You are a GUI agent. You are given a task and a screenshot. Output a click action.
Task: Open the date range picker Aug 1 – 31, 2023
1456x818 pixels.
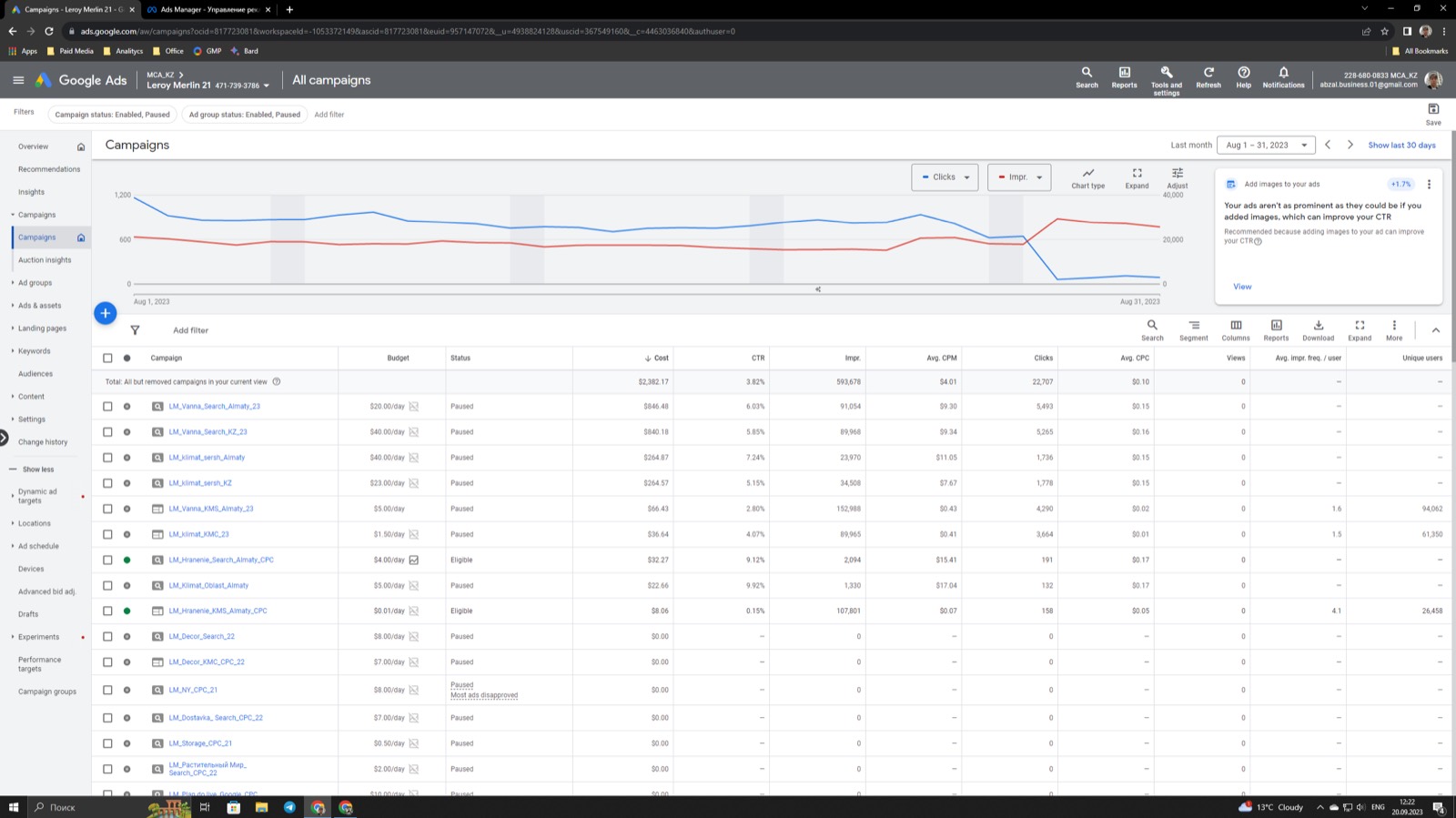(x=1266, y=145)
